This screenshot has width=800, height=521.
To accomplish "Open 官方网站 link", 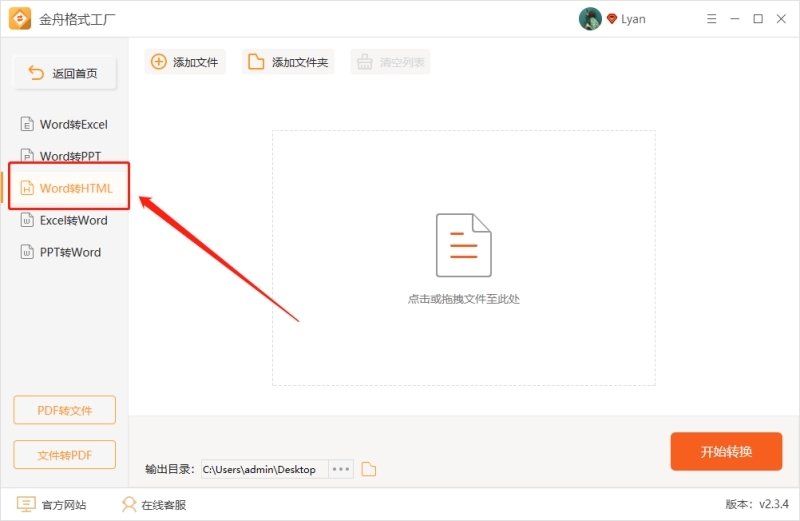I will [x=52, y=505].
